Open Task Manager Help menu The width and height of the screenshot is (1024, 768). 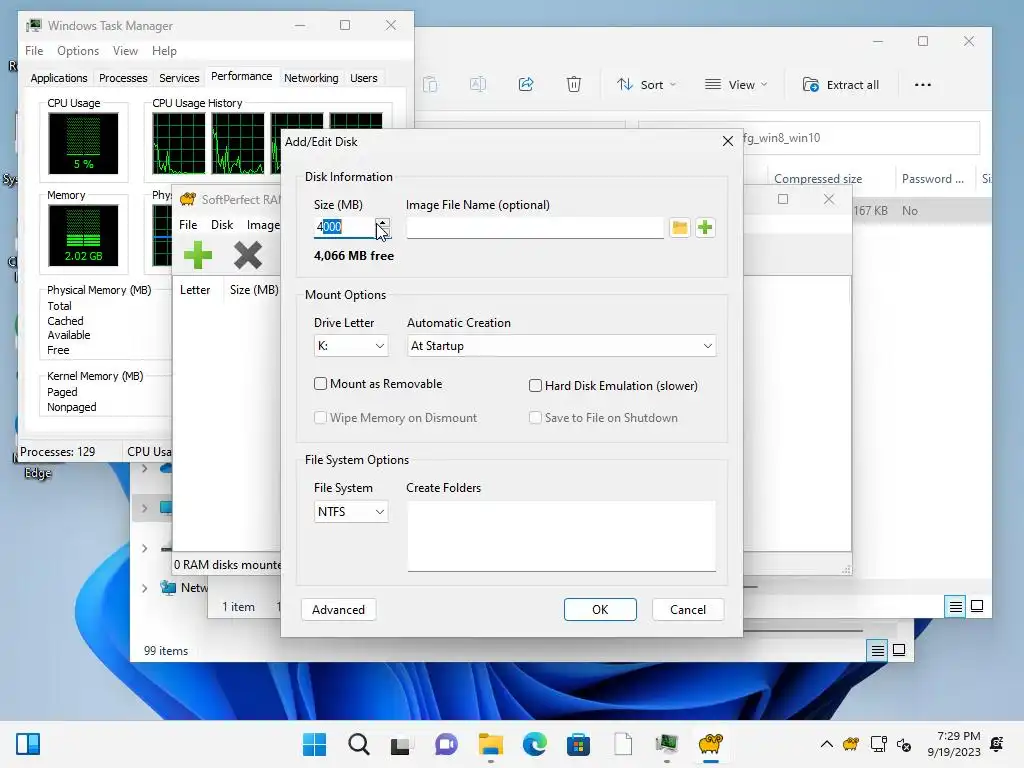(164, 51)
